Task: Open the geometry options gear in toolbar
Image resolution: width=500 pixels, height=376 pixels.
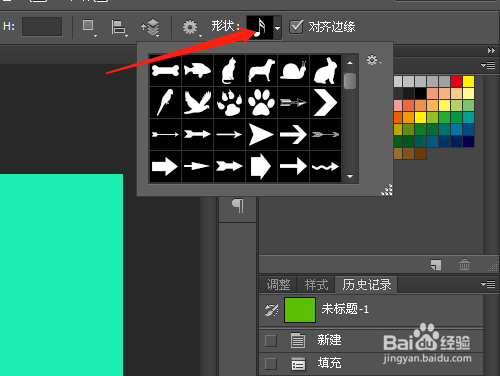Action: click(x=191, y=27)
